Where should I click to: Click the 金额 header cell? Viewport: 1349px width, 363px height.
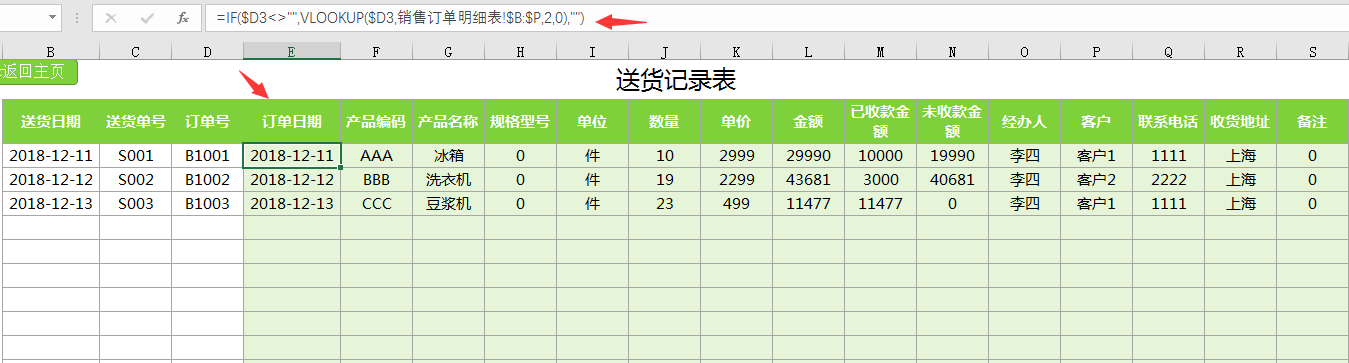click(x=808, y=121)
